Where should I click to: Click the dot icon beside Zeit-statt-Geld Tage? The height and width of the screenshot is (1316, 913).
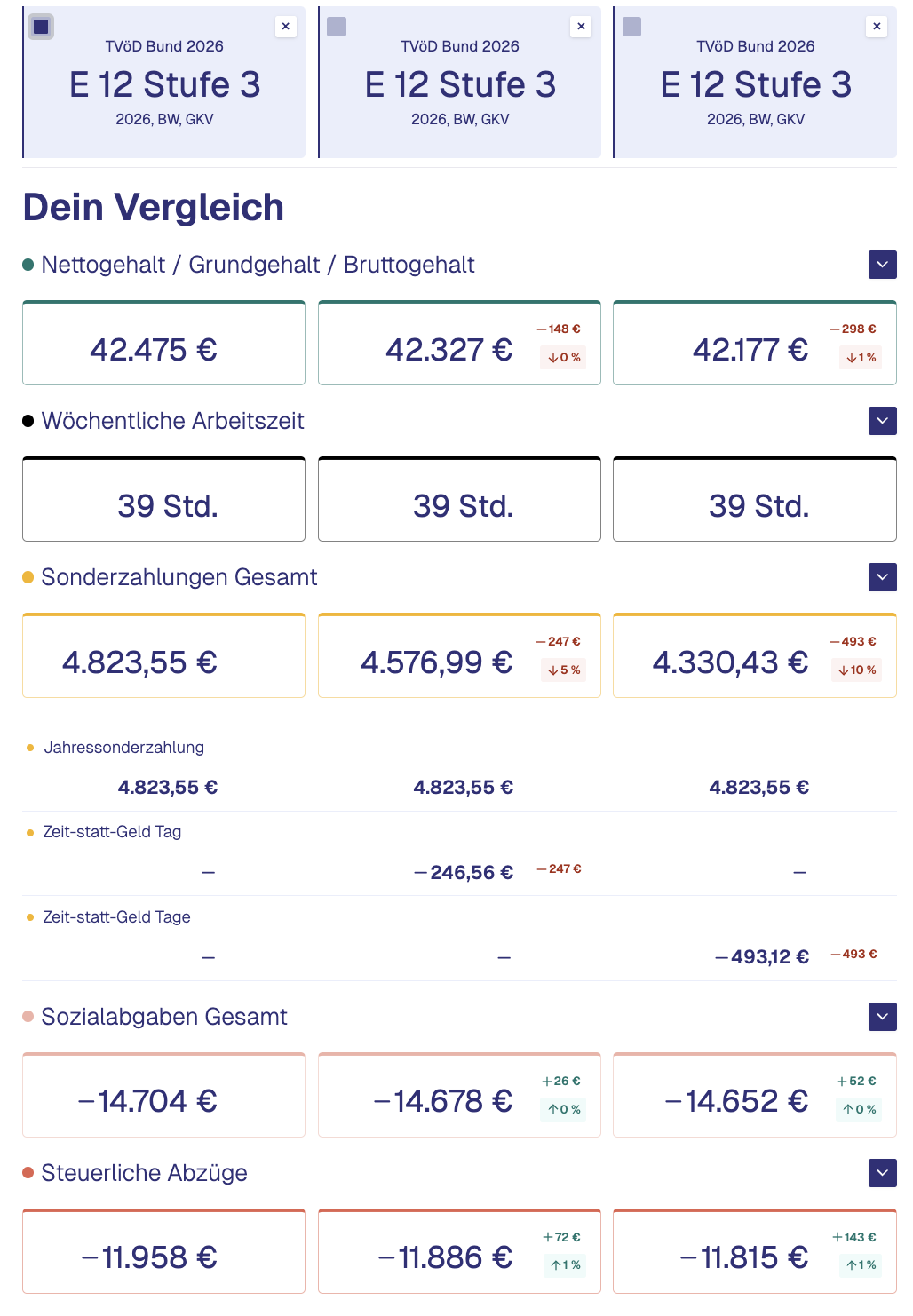pyautogui.click(x=30, y=916)
